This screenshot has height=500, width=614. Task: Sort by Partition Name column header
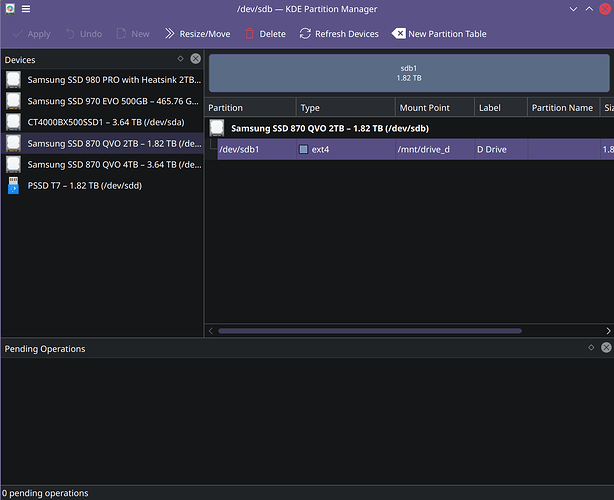click(563, 108)
